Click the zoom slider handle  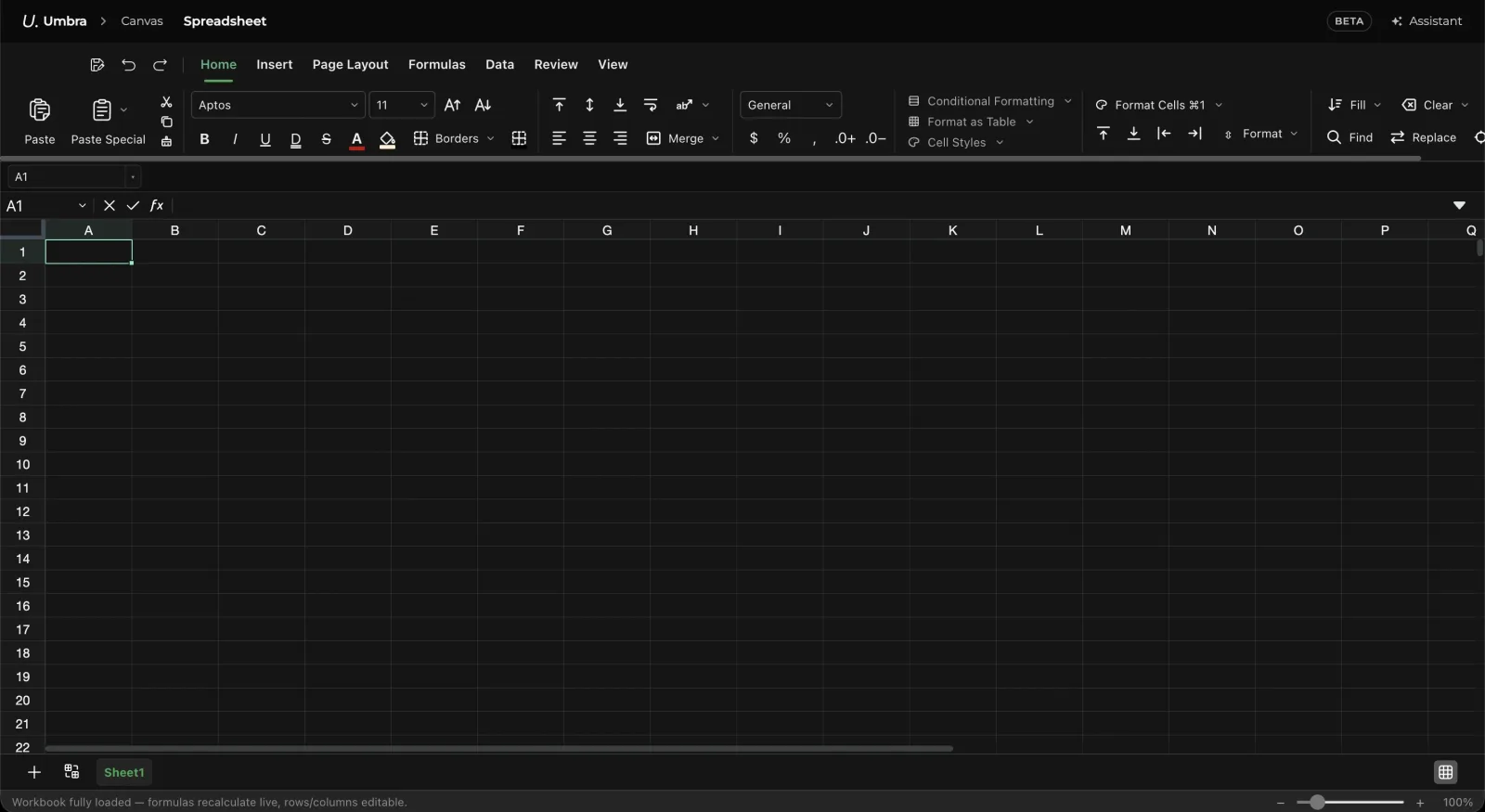point(1317,802)
